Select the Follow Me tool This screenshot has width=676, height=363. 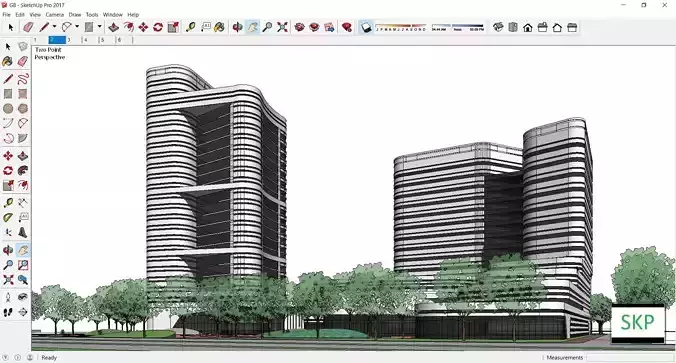(23, 171)
